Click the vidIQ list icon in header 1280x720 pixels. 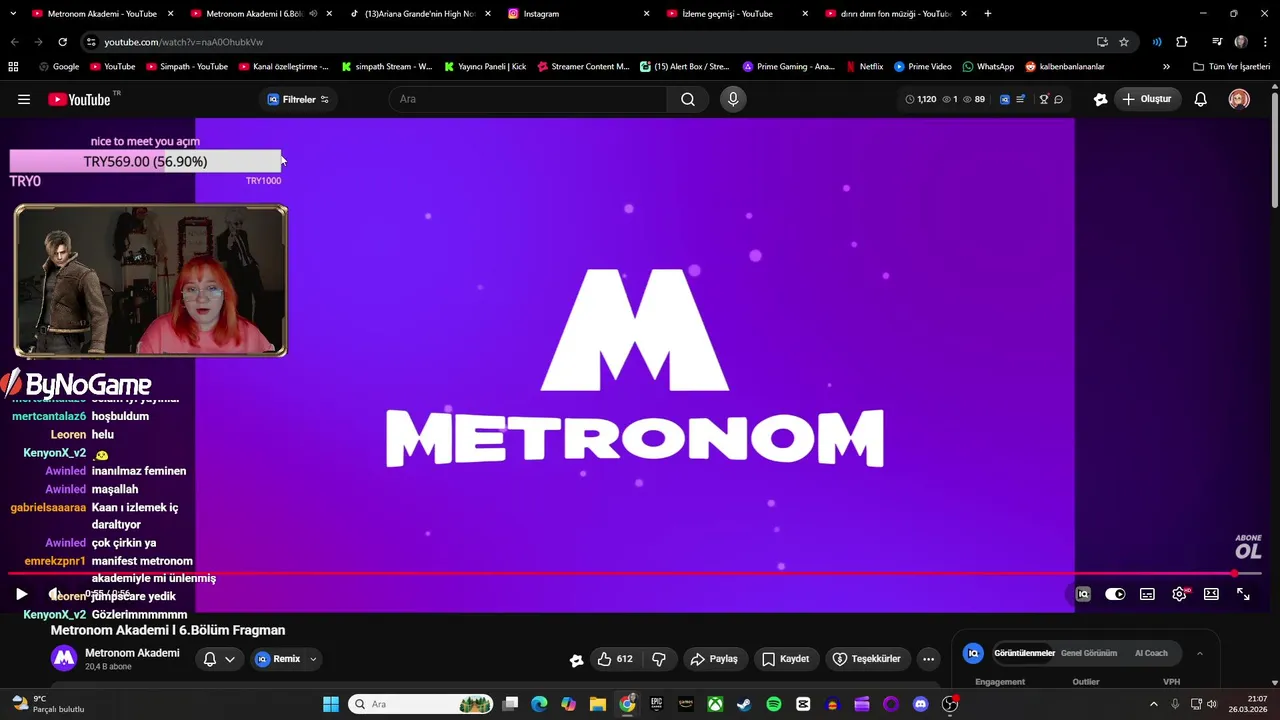point(1019,99)
